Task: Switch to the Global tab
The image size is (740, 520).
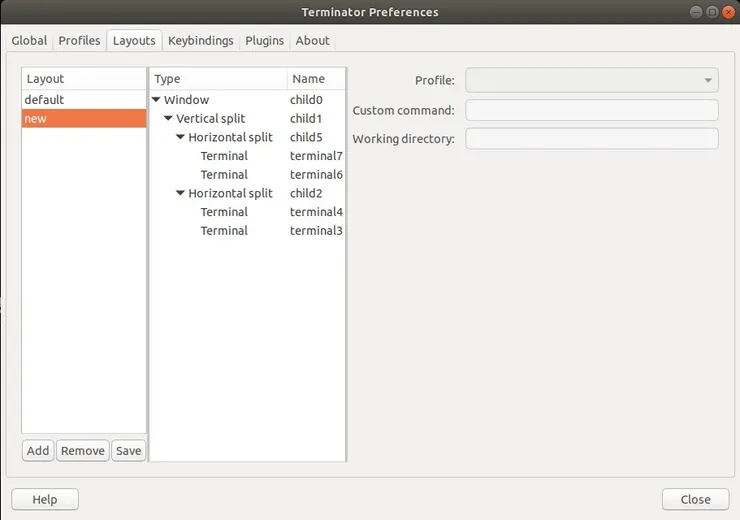Action: pos(29,41)
